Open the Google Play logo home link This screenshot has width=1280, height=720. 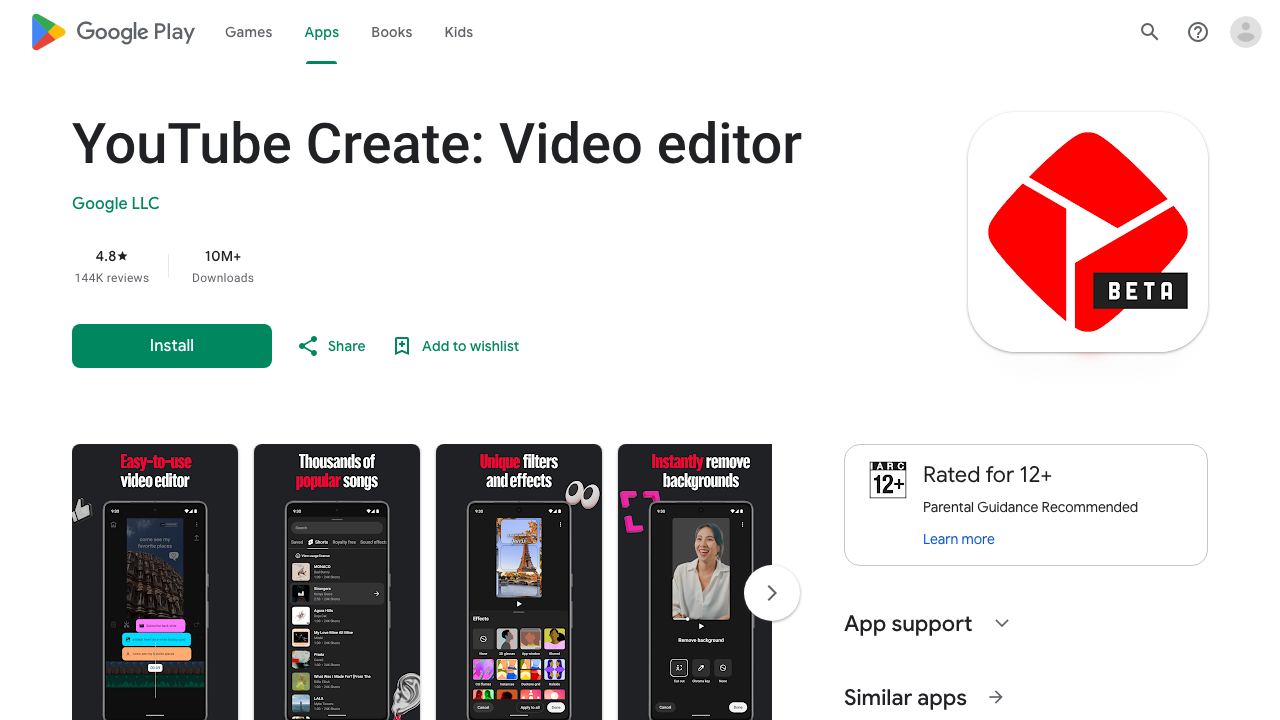pos(113,32)
